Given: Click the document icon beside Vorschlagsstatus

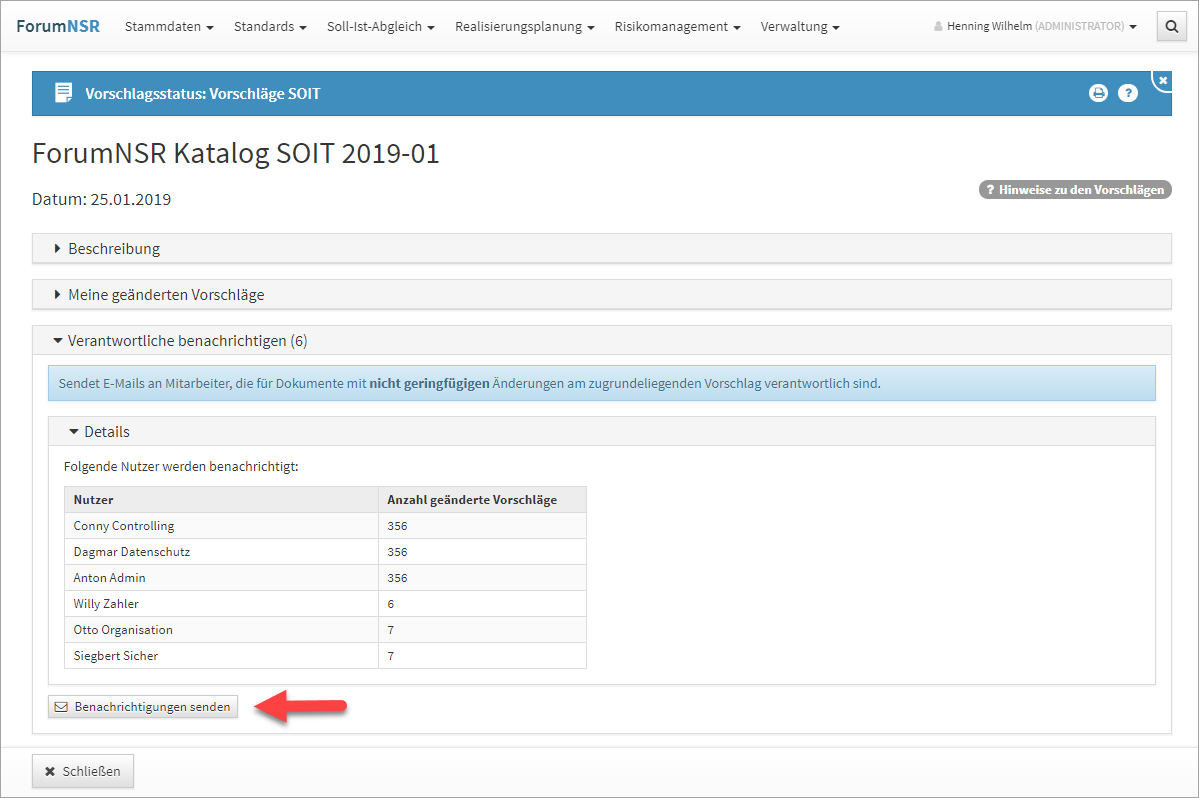Looking at the screenshot, I should coord(63,93).
